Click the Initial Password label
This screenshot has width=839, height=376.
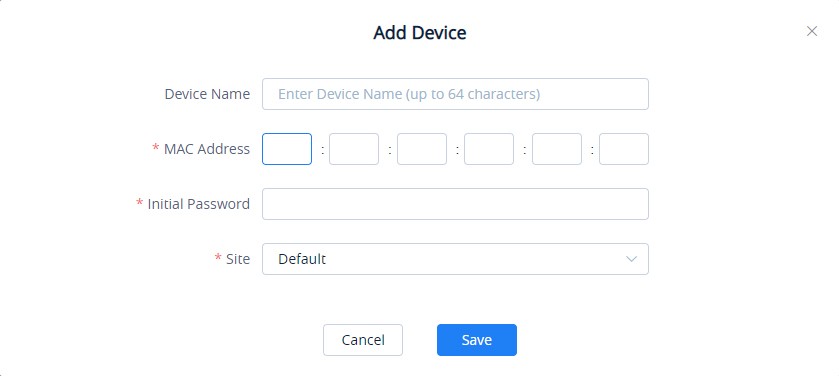(x=199, y=204)
